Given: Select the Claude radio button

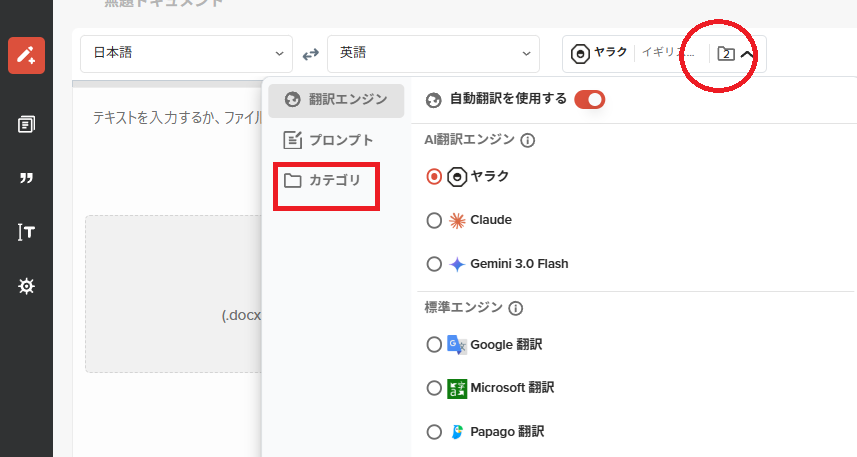Looking at the screenshot, I should click(434, 220).
